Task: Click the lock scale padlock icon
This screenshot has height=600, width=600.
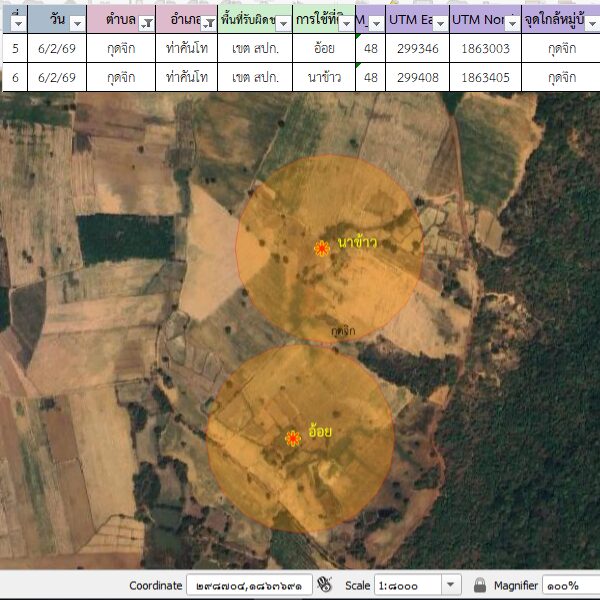Action: coord(480,585)
